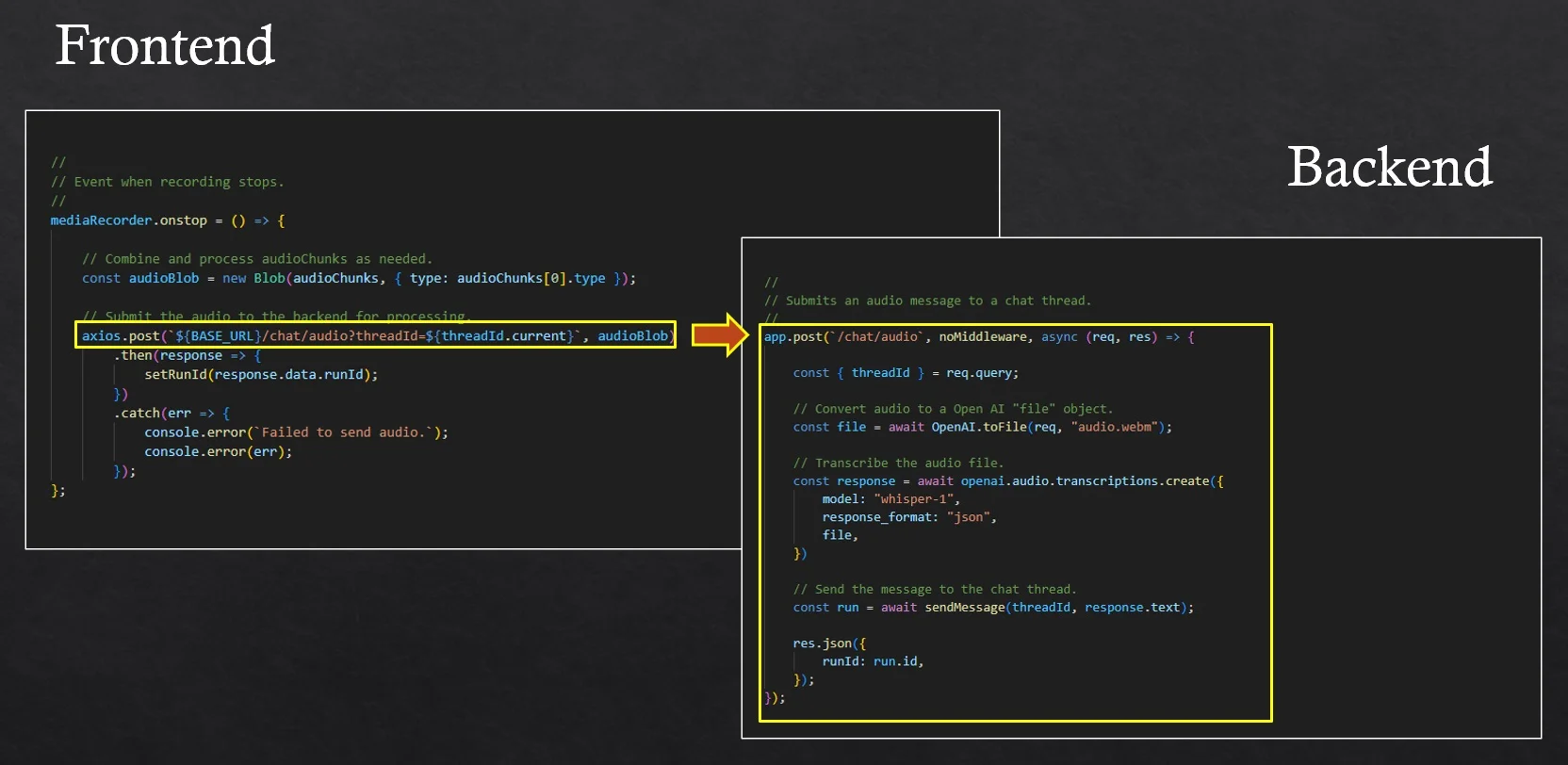1568x765 pixels.
Task: Click the setRunId(response.data.runId) statement
Action: (x=260, y=375)
